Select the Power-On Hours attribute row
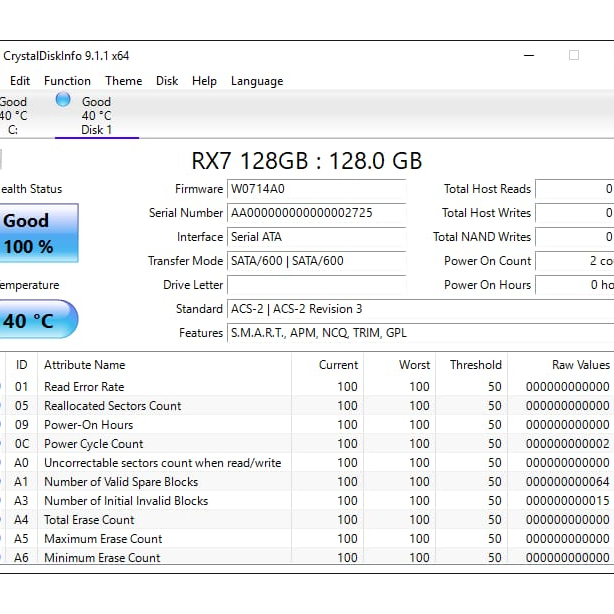The image size is (614, 614). pos(307,425)
